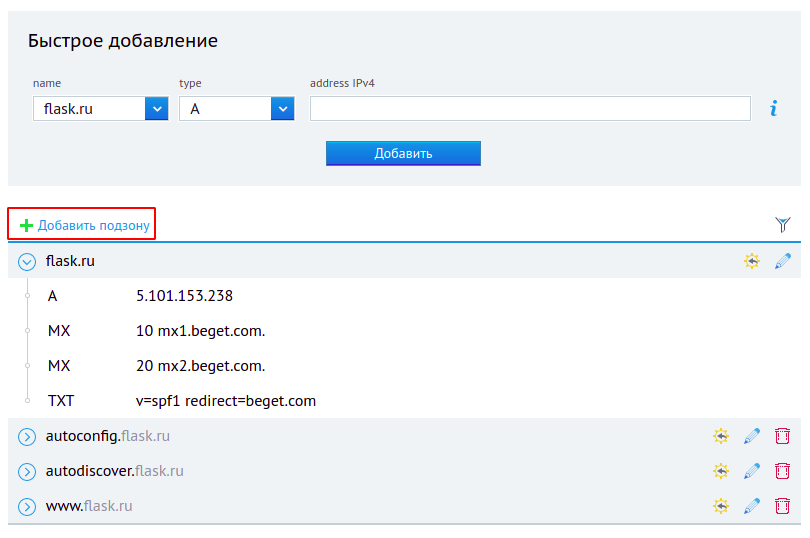The width and height of the screenshot is (810, 538).
Task: Open the name dropdown showing flask.ru
Action: (156, 109)
